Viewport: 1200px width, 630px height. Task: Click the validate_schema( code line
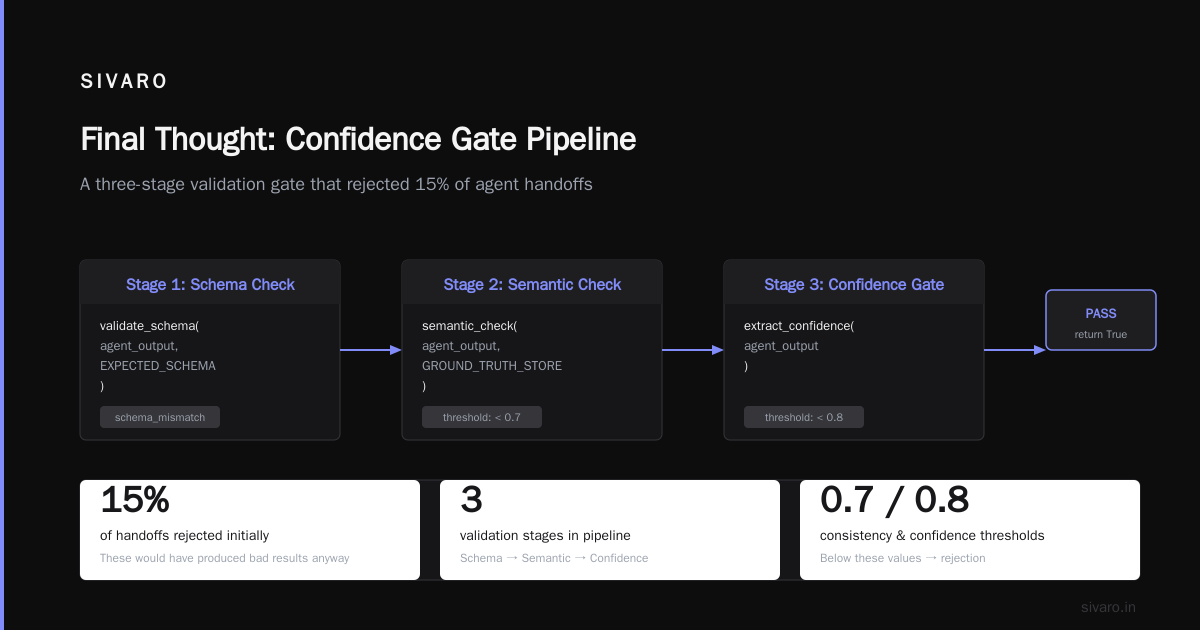150,326
